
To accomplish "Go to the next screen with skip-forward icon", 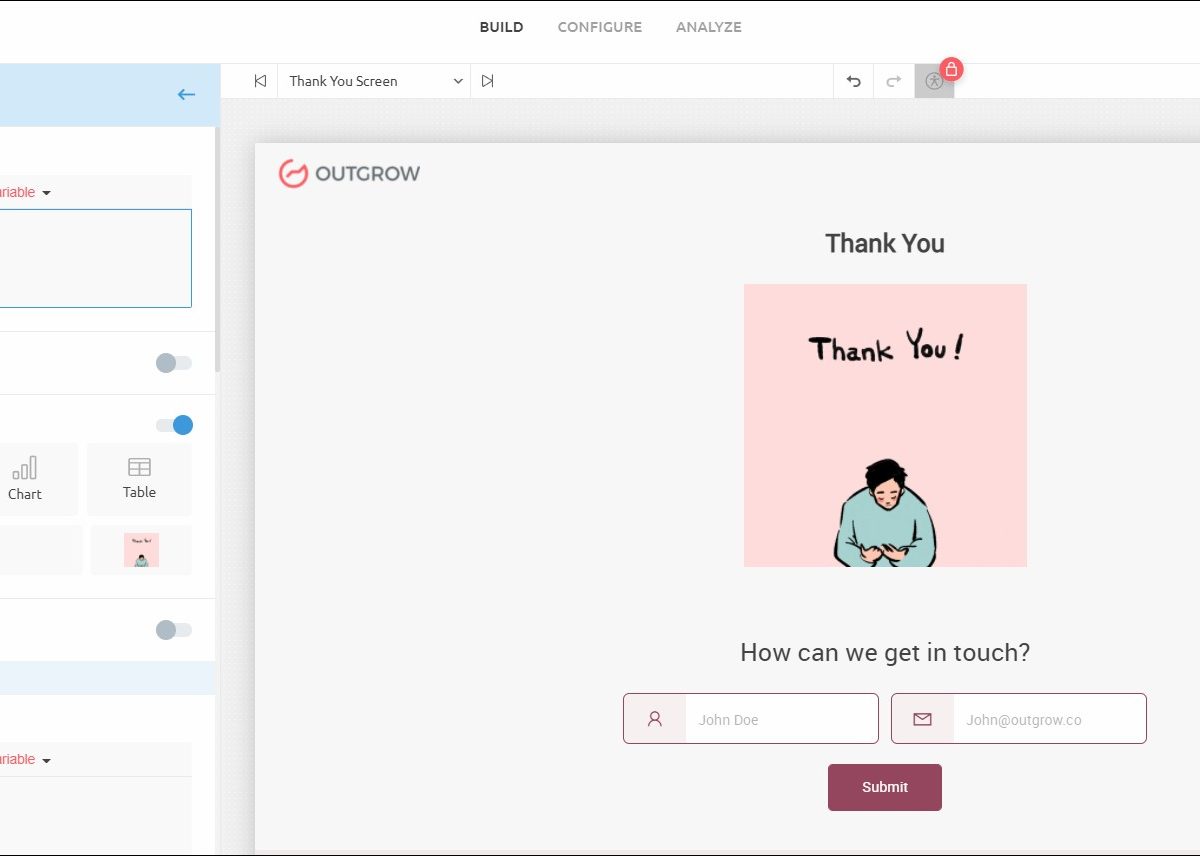I will click(x=487, y=81).
